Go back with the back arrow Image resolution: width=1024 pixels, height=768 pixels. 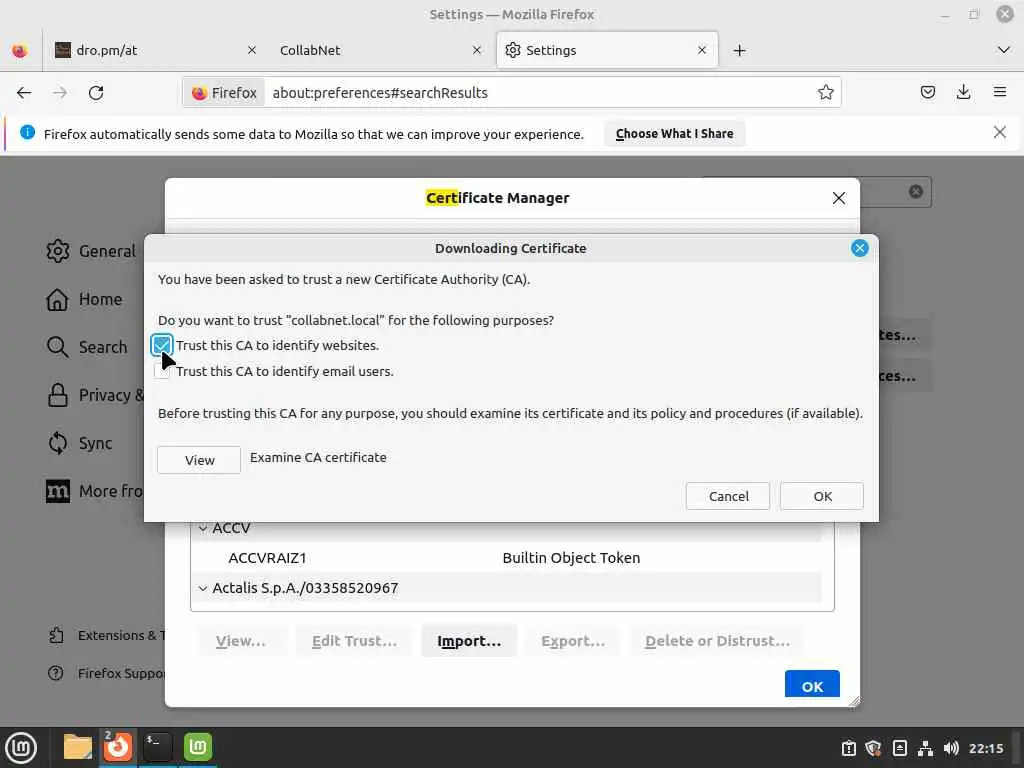click(24, 93)
